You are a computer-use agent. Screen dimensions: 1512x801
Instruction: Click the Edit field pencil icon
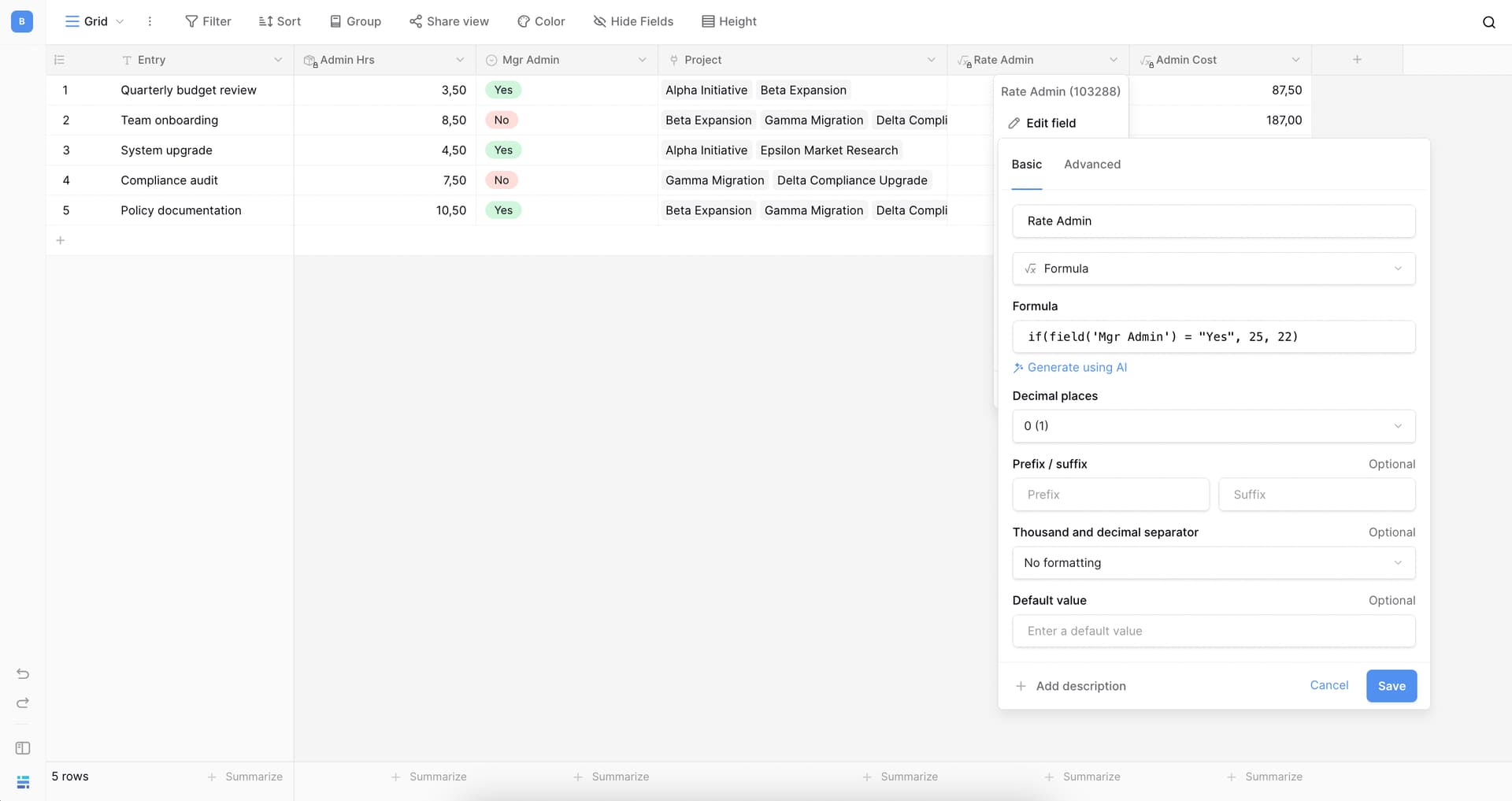(1014, 123)
